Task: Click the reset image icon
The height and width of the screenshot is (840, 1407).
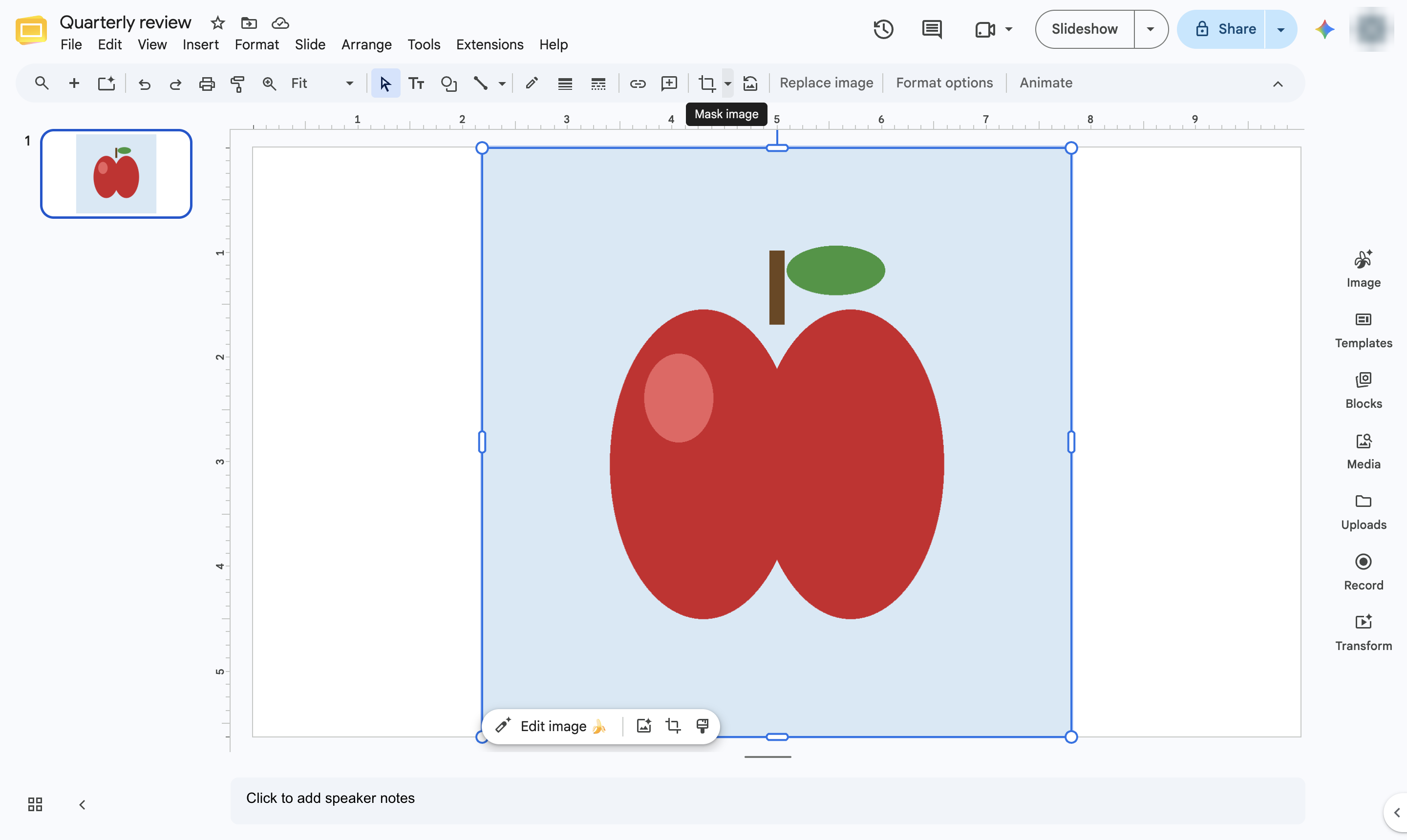Action: (750, 83)
